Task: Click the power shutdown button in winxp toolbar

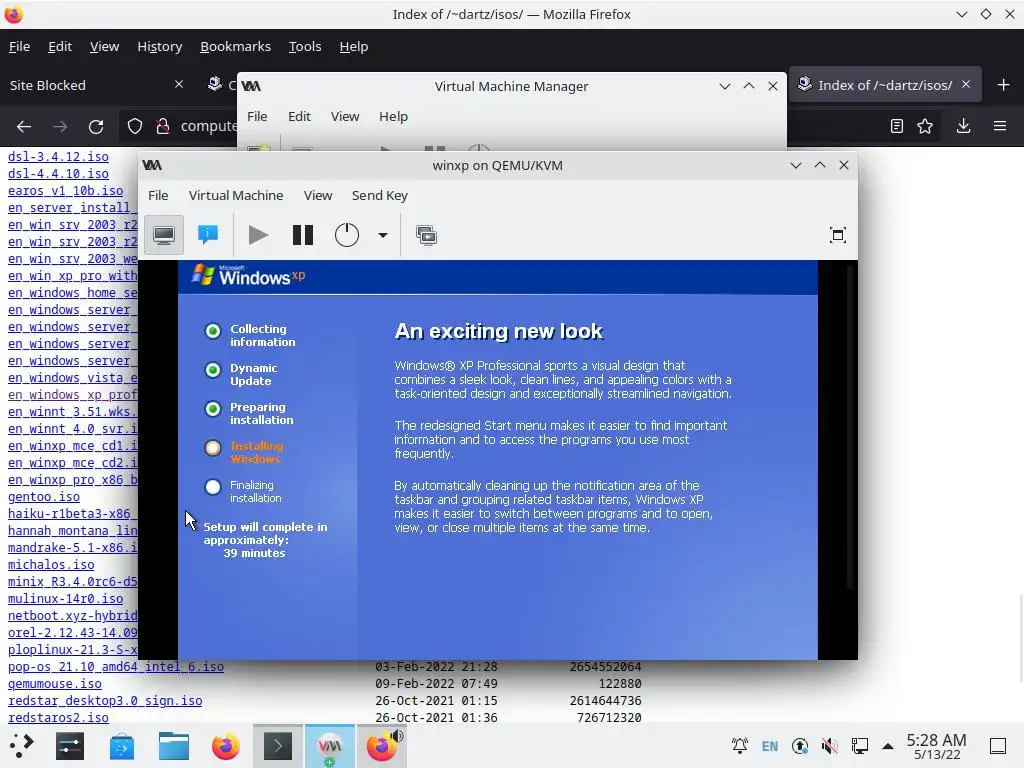Action: (x=347, y=235)
